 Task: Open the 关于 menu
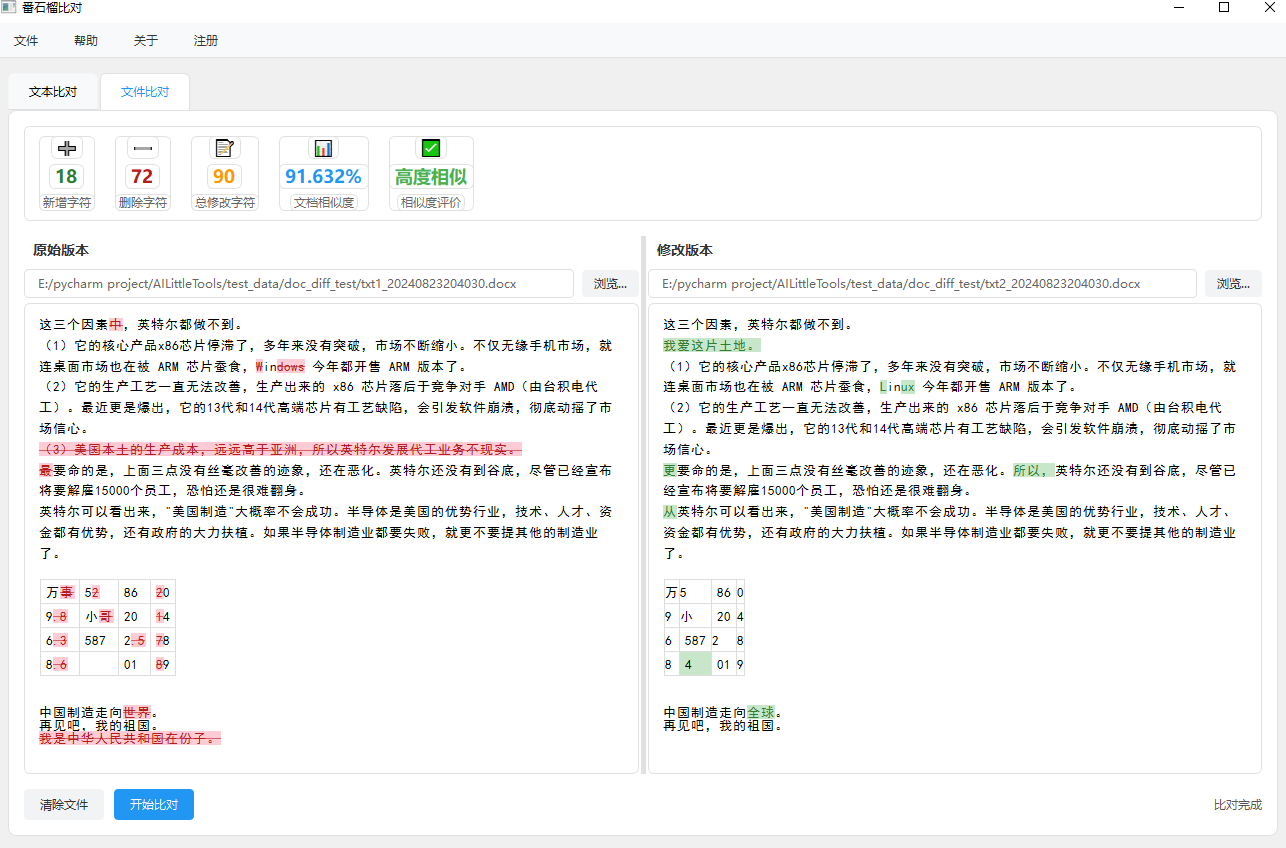(x=146, y=41)
